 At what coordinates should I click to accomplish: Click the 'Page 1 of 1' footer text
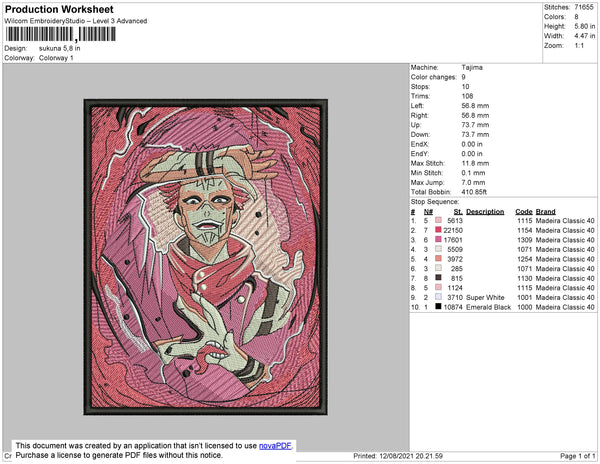[x=578, y=456]
